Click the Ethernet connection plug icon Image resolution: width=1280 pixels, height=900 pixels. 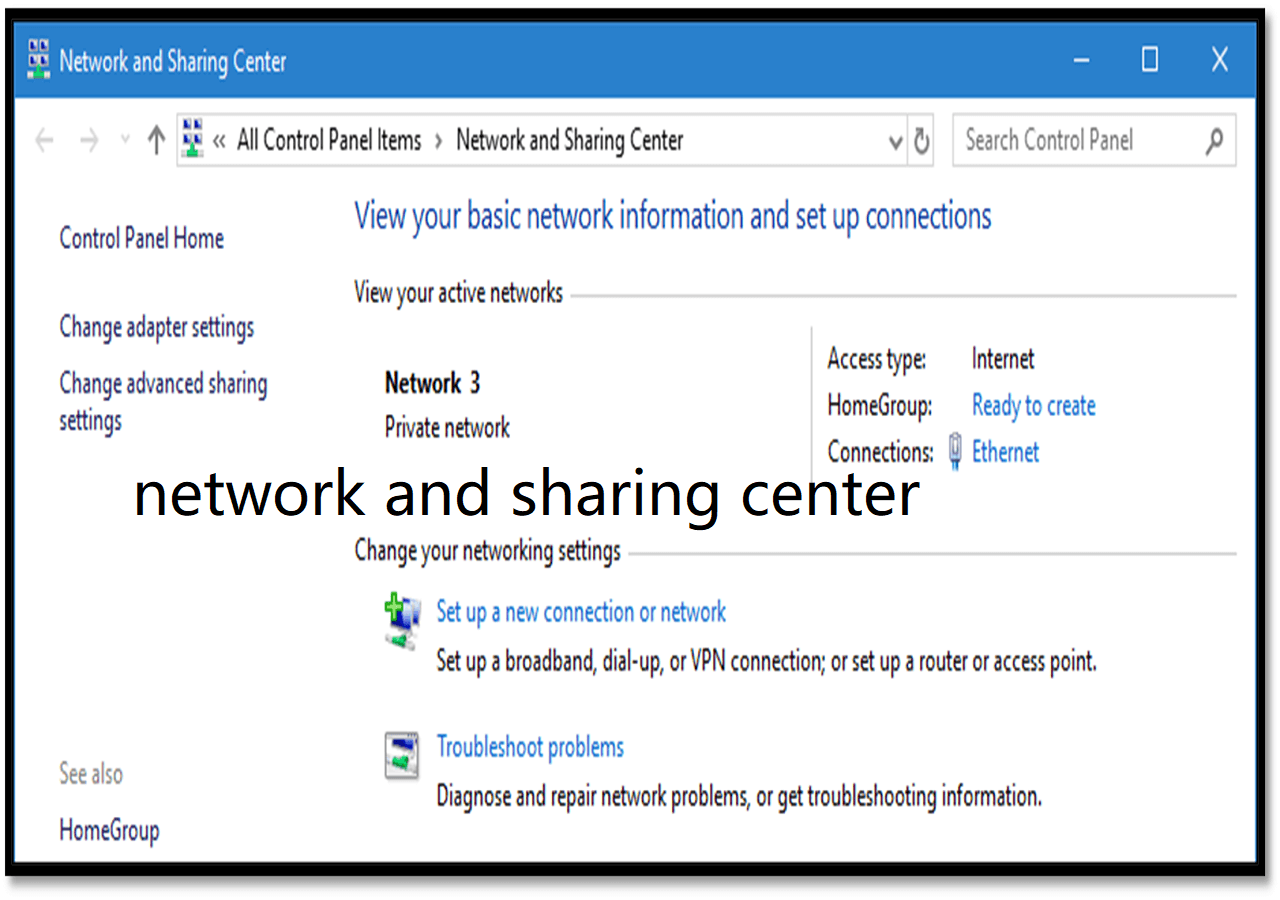(955, 451)
